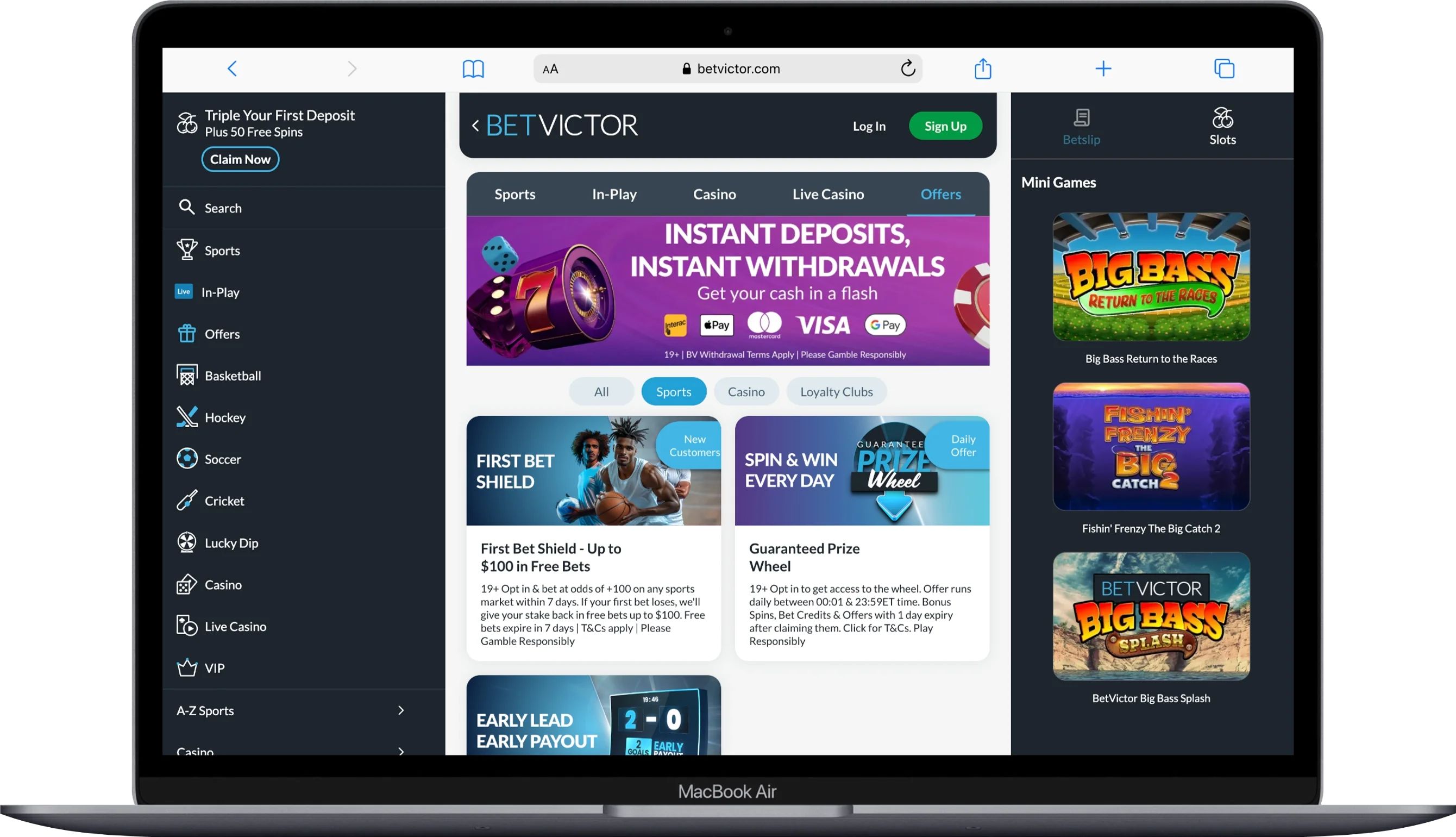1456x837 pixels.
Task: Click Claim Now for triple deposit
Action: [x=240, y=159]
